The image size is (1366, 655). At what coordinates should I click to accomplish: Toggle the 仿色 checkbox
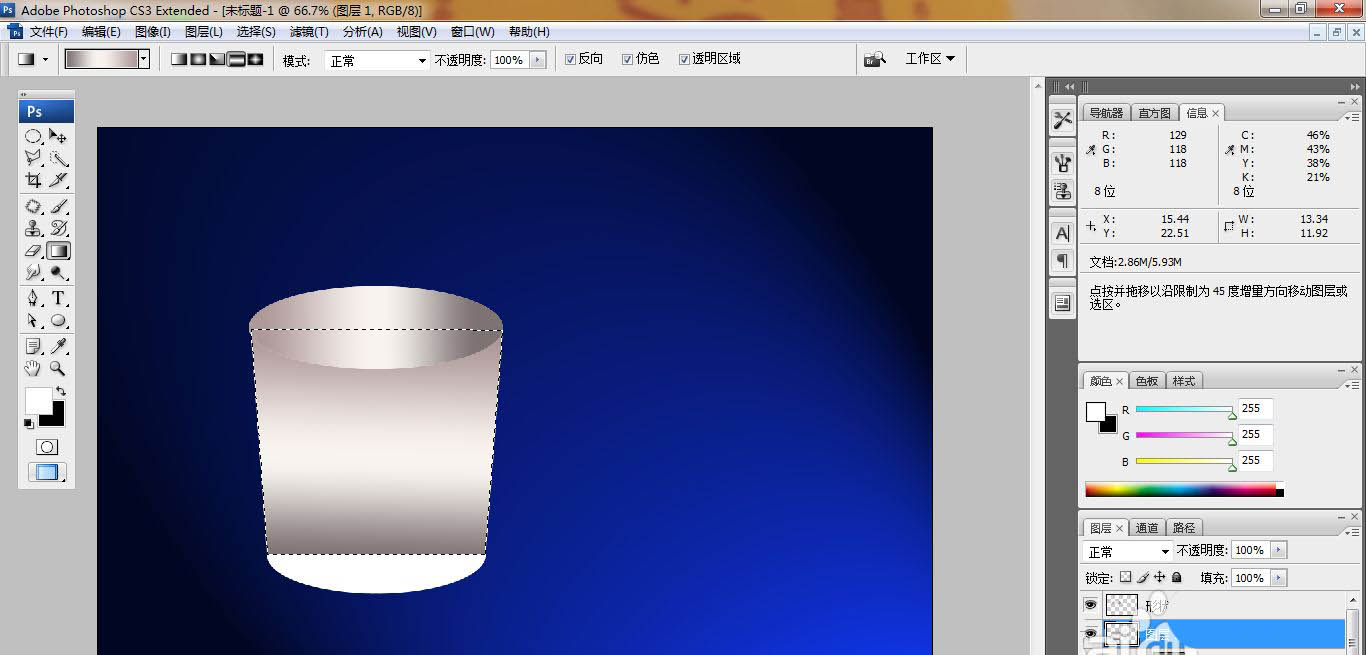click(x=627, y=59)
